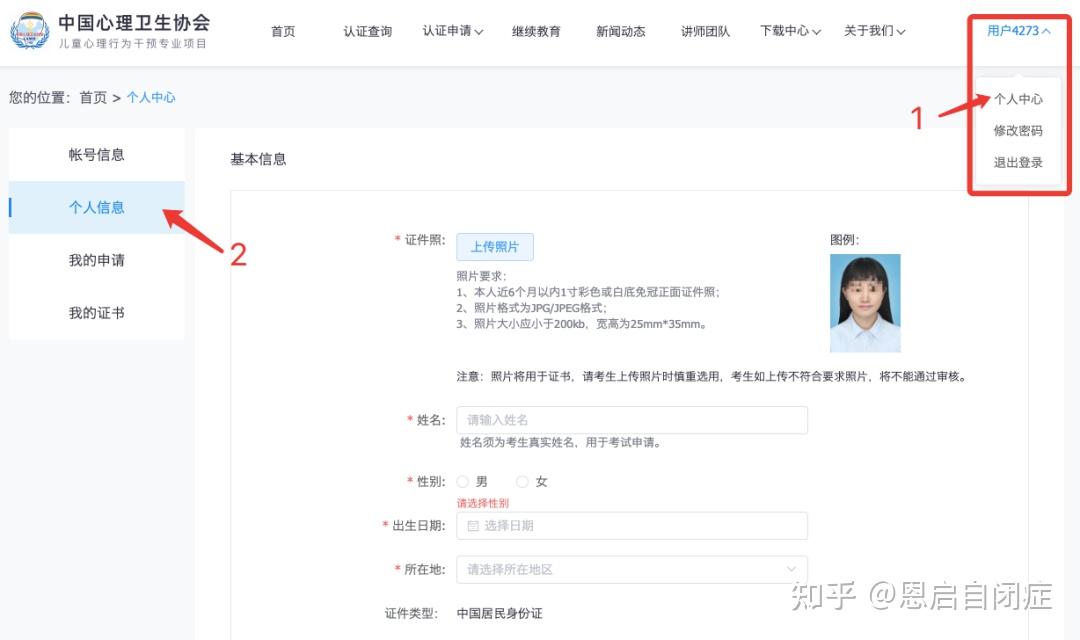Click the 姓名 name input field
This screenshot has height=640, width=1080.
[632, 419]
